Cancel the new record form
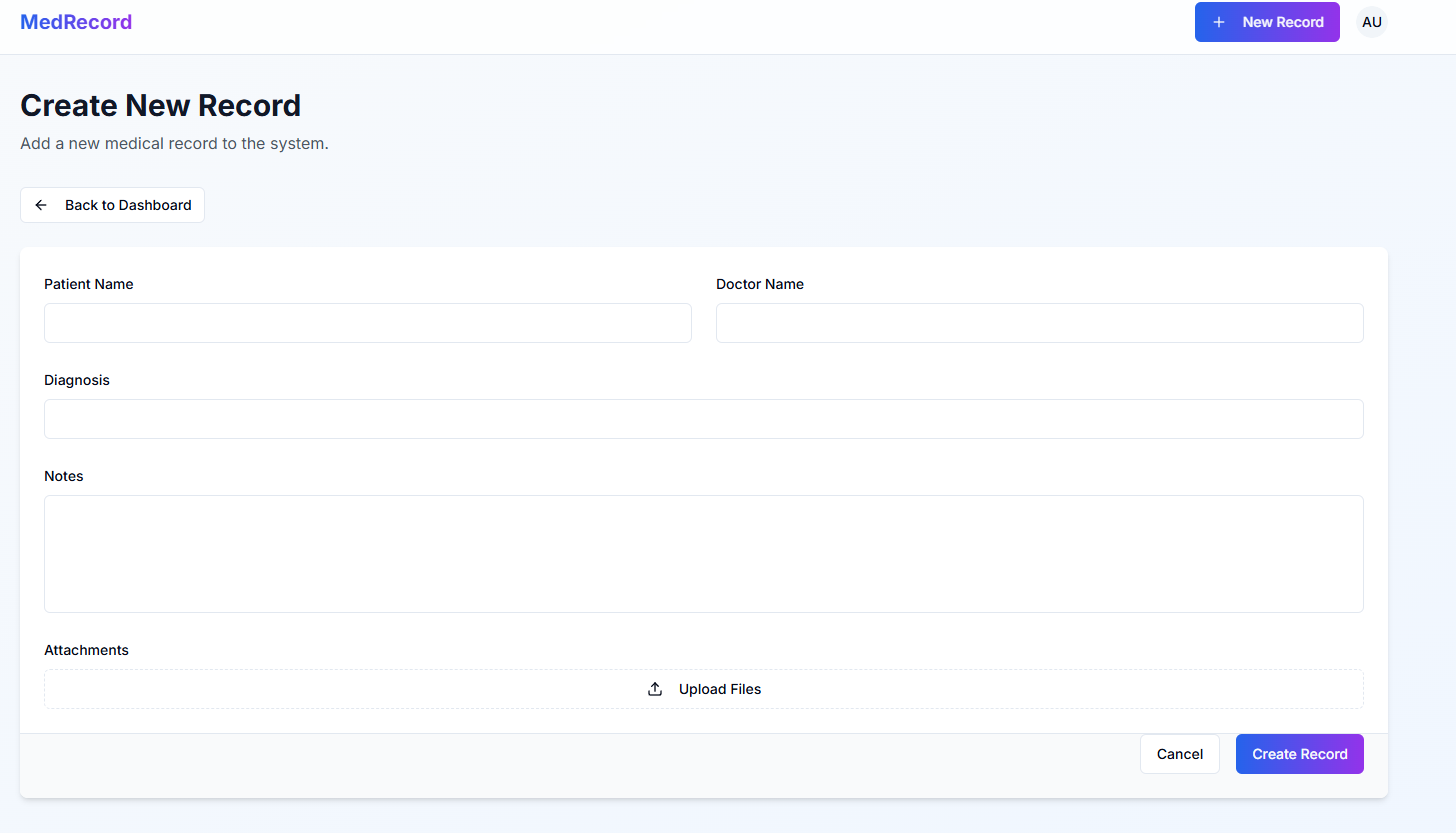Viewport: 1456px width, 833px height. (1180, 754)
